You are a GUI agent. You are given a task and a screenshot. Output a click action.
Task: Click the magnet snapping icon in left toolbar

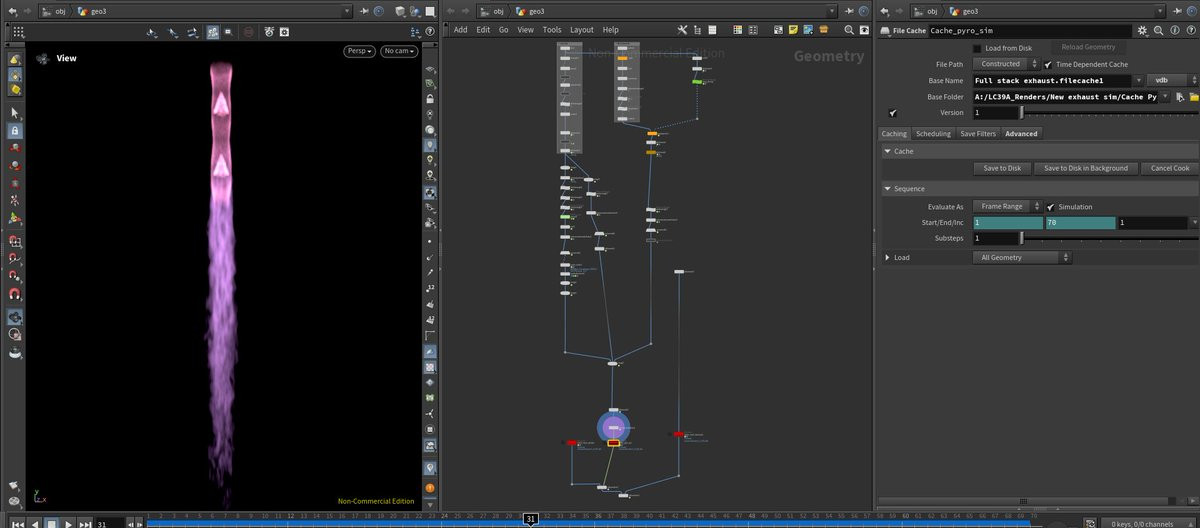tap(15, 293)
